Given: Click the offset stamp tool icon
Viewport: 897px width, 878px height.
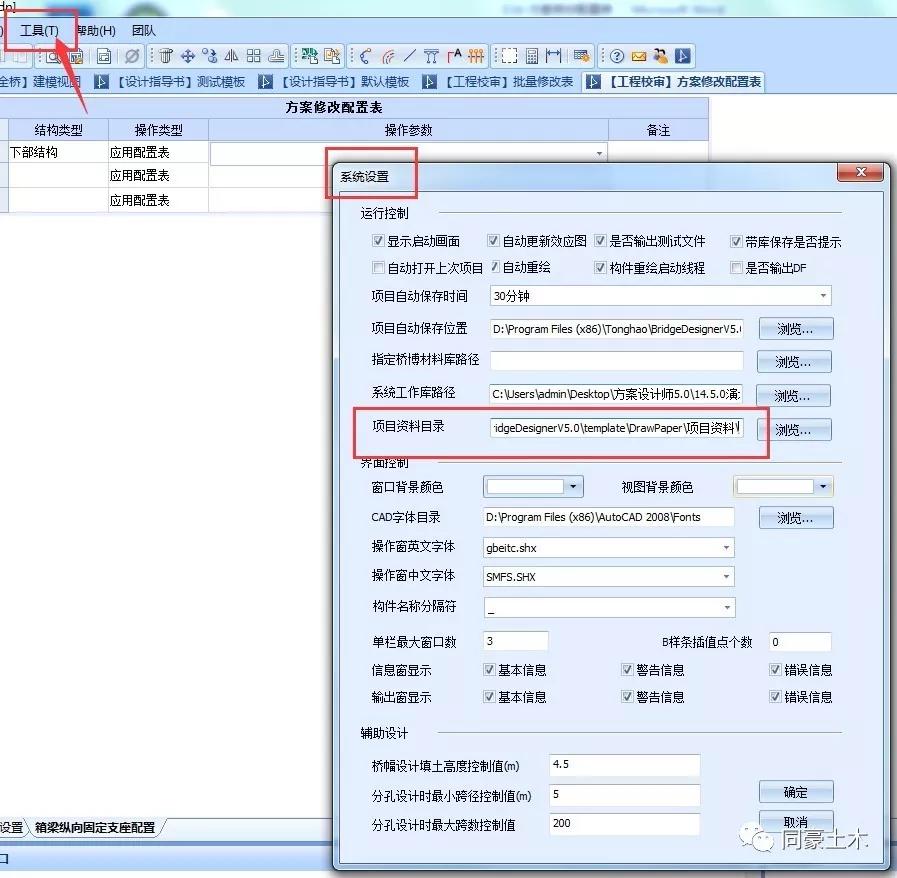Looking at the screenshot, I should pos(276,56).
